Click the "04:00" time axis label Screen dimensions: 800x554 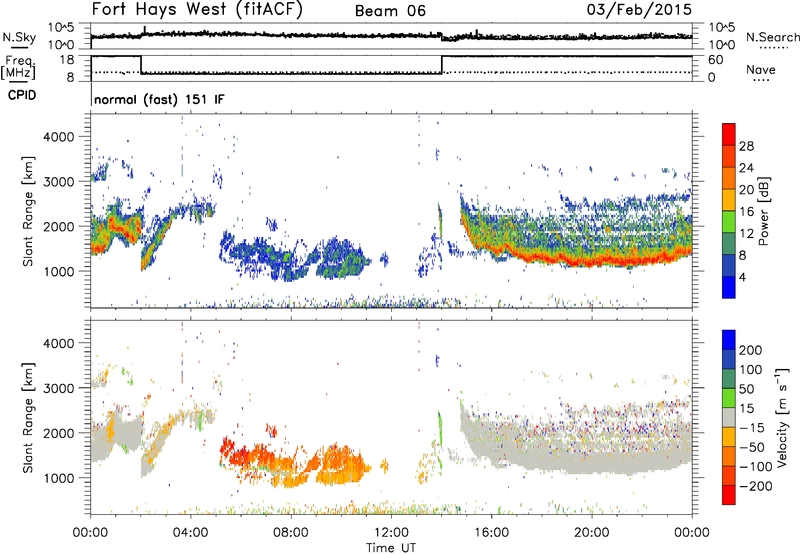191,533
